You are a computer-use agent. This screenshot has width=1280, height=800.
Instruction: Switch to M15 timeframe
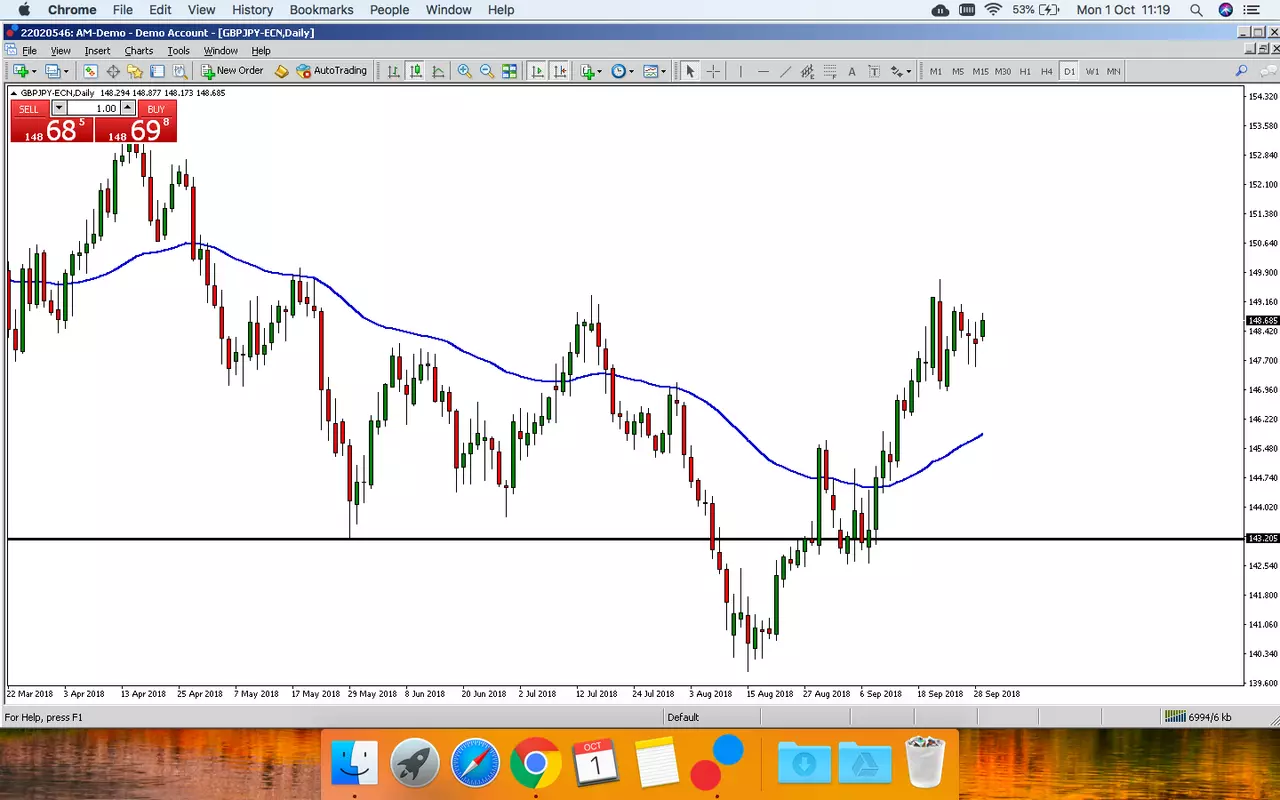click(980, 71)
